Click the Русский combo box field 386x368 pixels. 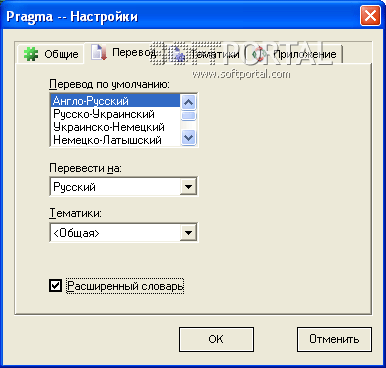click(x=123, y=187)
